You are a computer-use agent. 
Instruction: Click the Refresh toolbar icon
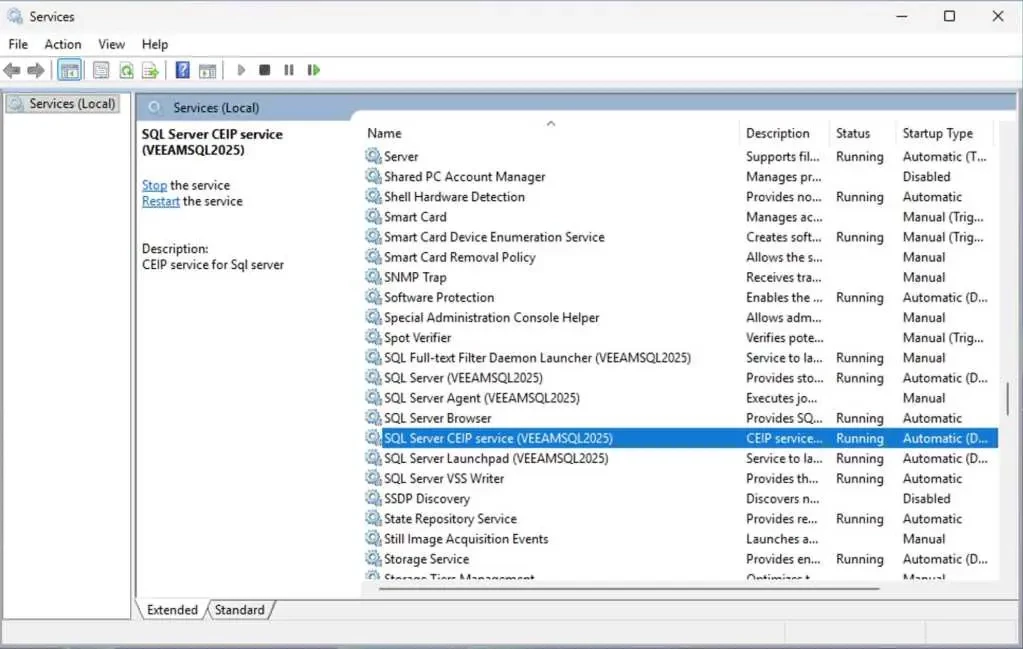[x=126, y=70]
